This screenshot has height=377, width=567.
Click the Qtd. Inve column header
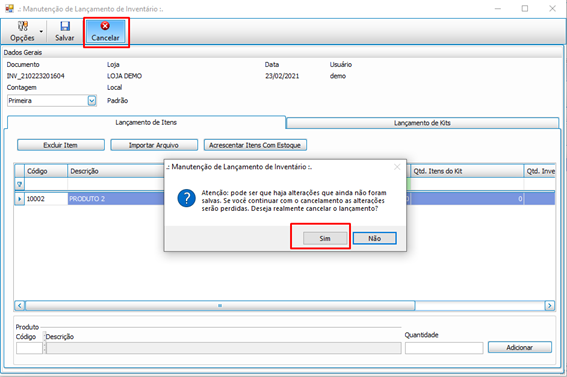(540, 171)
